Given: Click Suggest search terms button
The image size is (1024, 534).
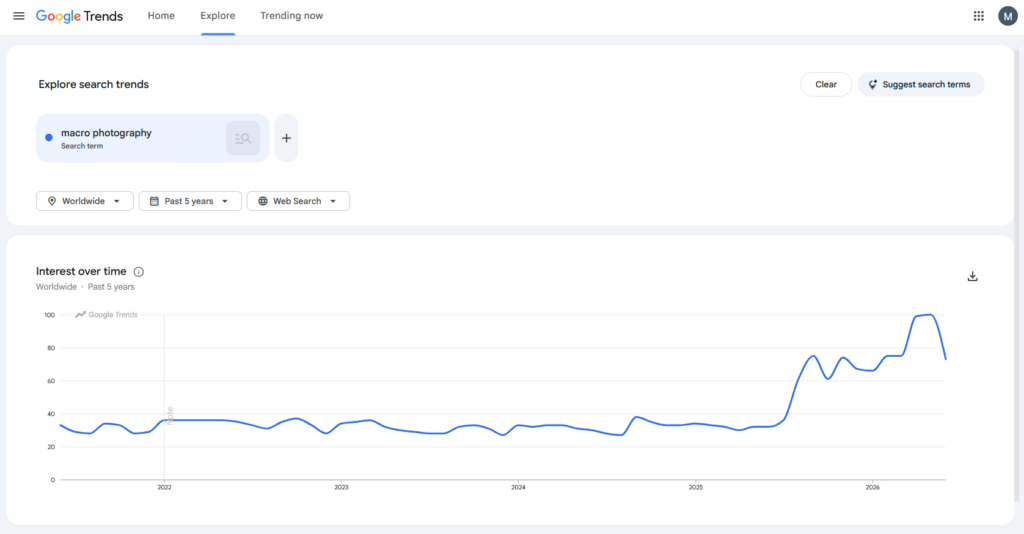Looking at the screenshot, I should coord(921,84).
